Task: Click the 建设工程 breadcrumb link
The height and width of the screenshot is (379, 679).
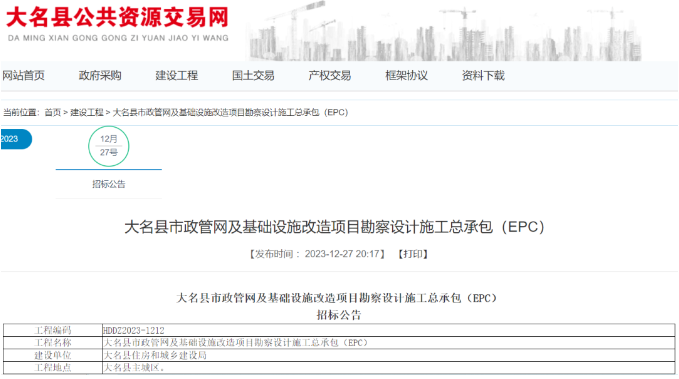Action: [87, 113]
